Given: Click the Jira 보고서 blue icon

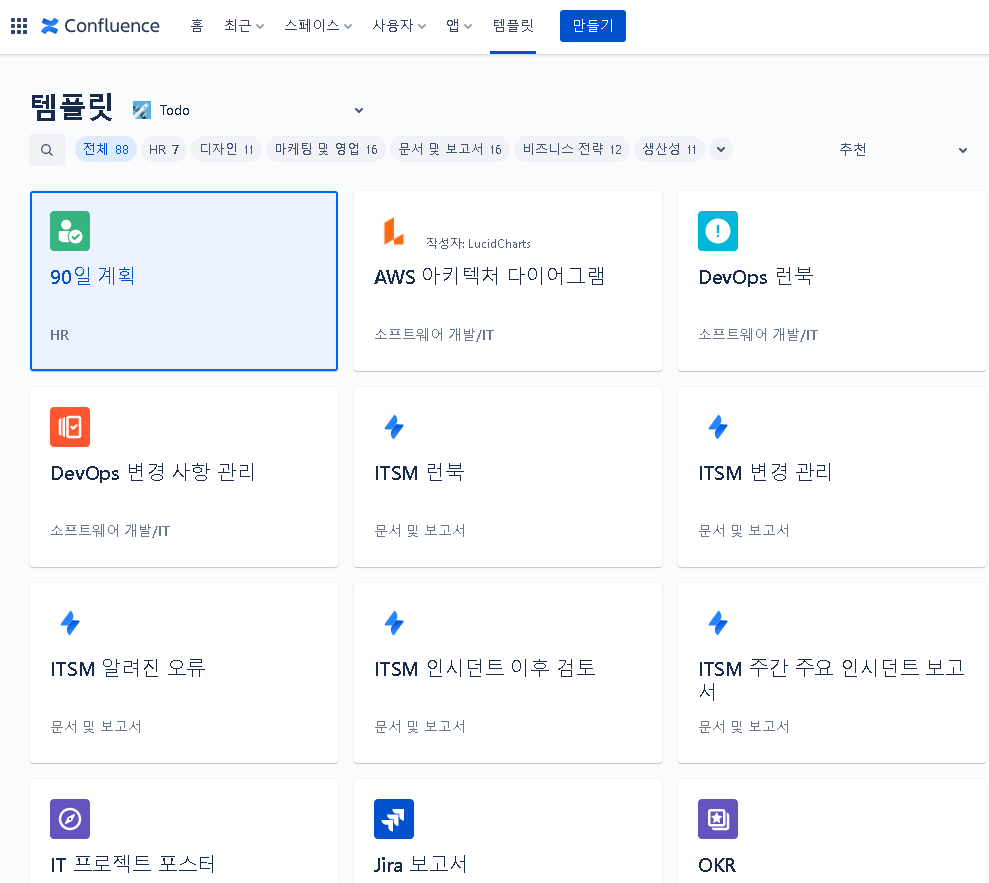Looking at the screenshot, I should 394,819.
